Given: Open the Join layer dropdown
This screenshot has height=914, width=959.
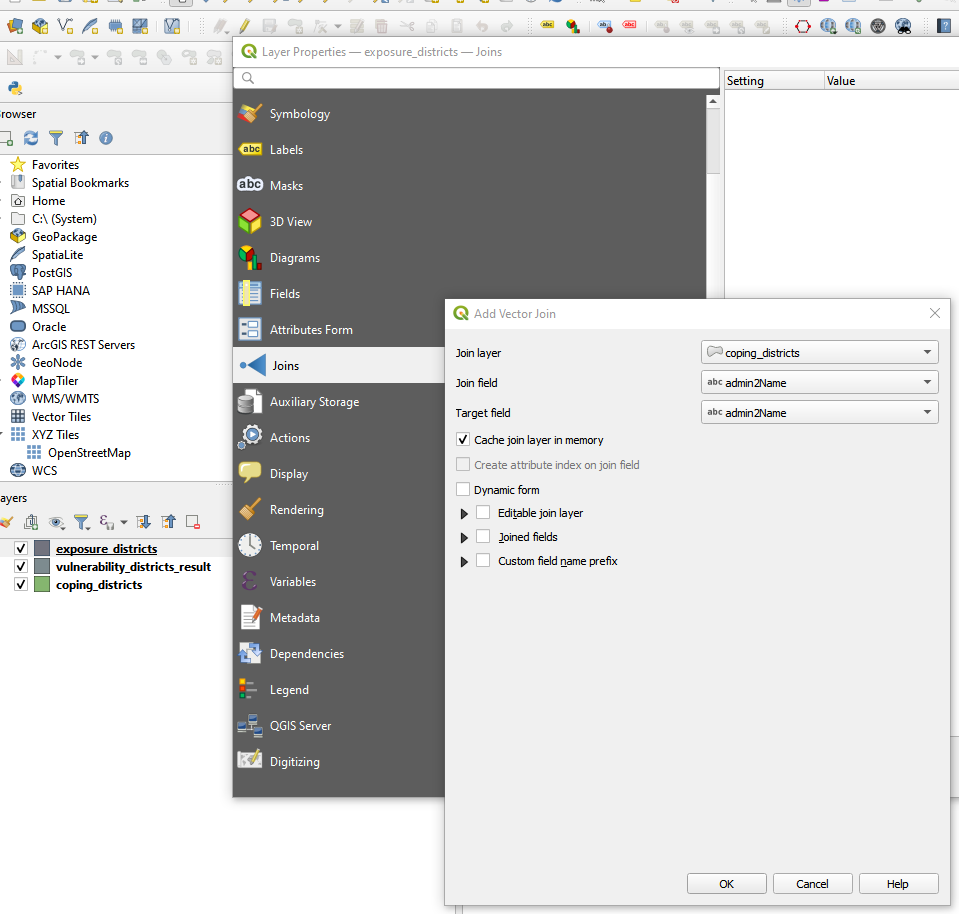Looking at the screenshot, I should pyautogui.click(x=819, y=352).
